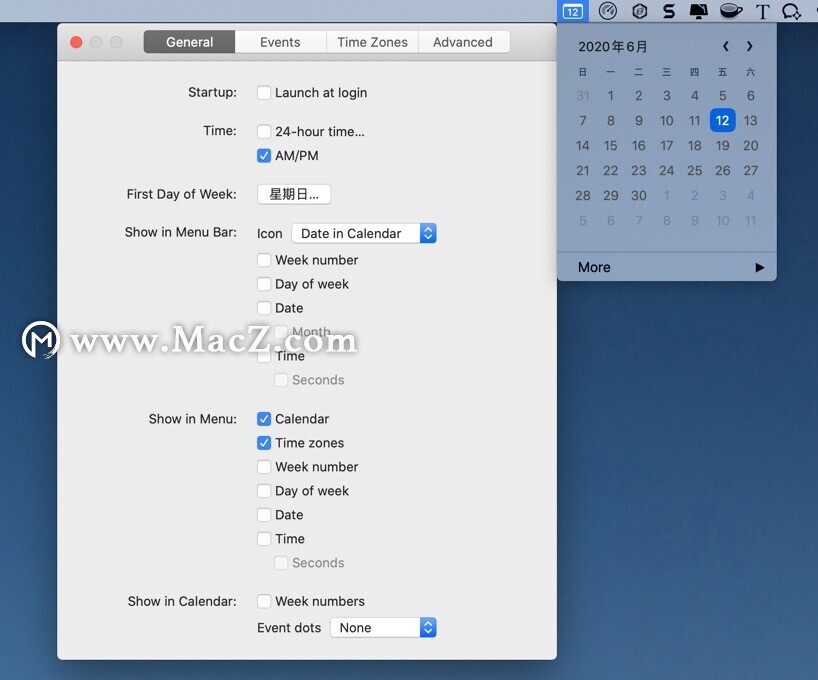Image resolution: width=818 pixels, height=680 pixels.
Task: Enable 24-hour time option
Action: (x=264, y=132)
